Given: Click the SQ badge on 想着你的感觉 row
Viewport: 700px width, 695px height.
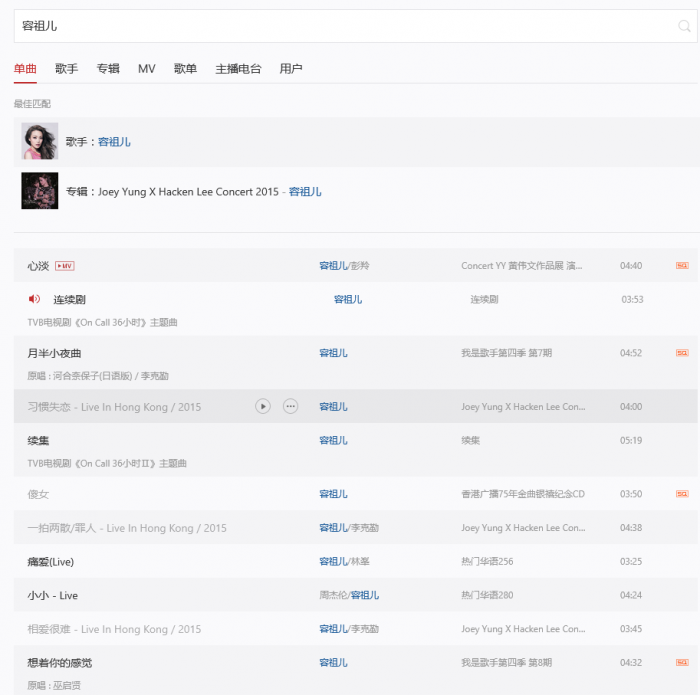Looking at the screenshot, I should pos(682,663).
